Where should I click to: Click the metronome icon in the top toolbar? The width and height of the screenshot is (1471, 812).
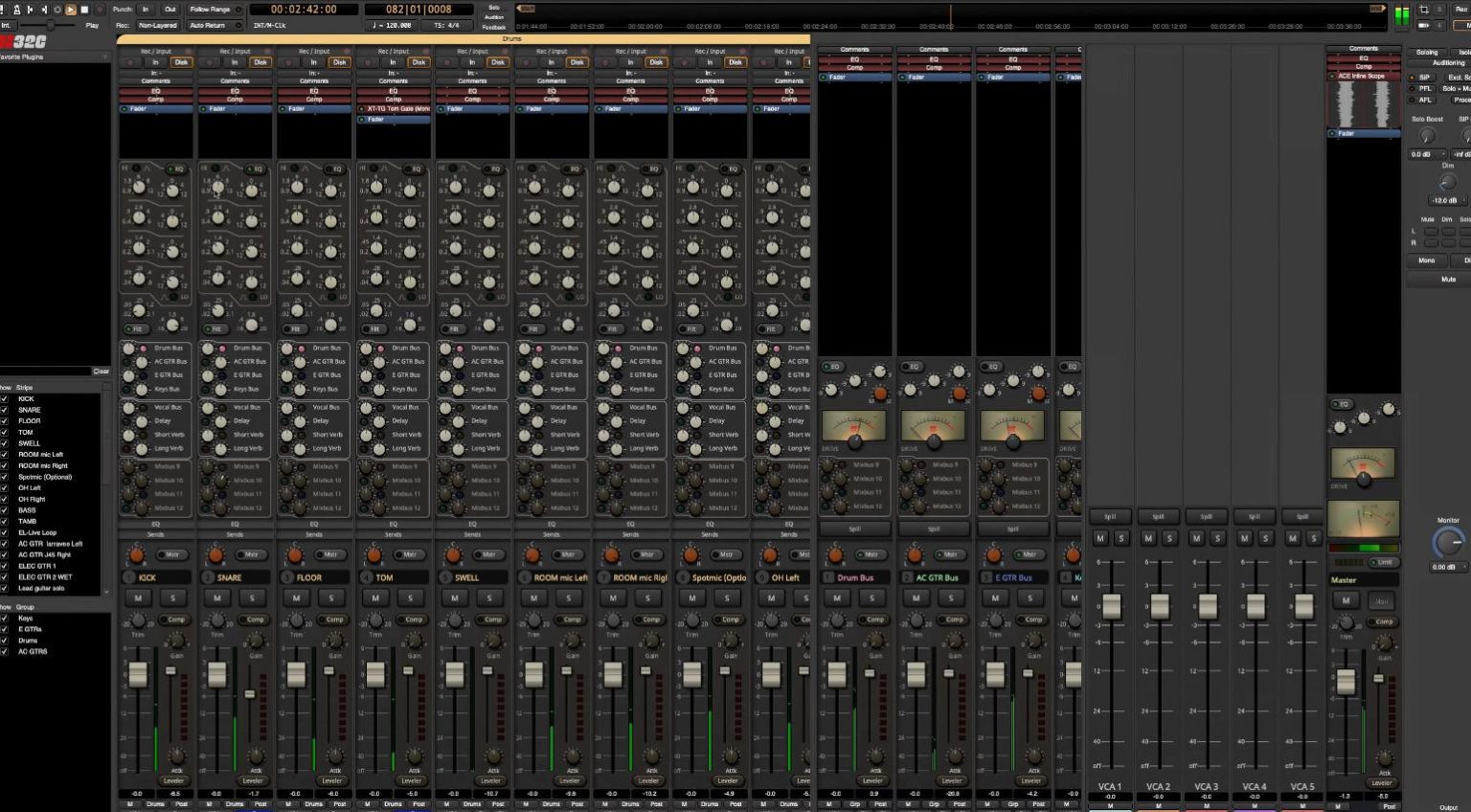coord(16,9)
